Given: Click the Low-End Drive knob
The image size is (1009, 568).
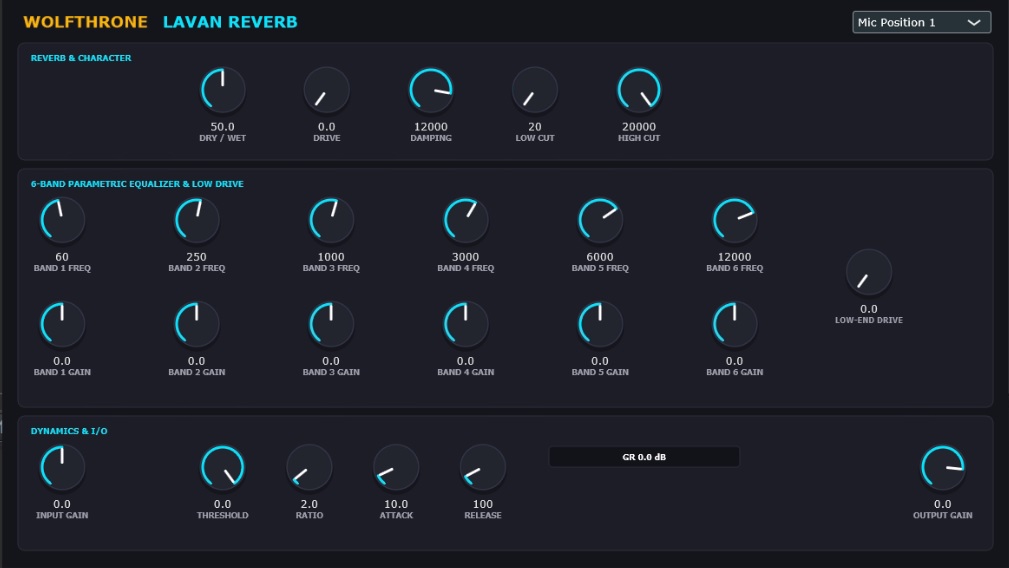Looking at the screenshot, I should 869,272.
